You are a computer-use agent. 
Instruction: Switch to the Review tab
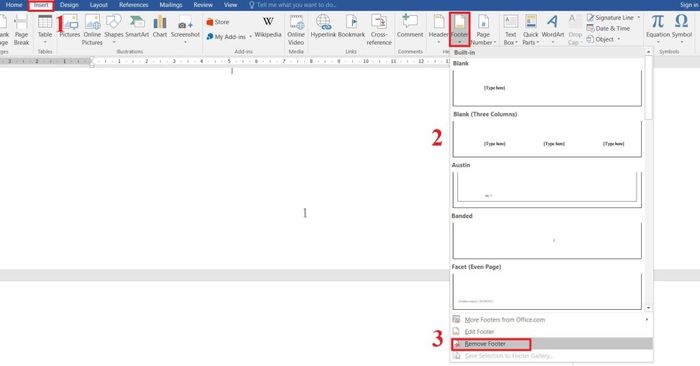[203, 5]
